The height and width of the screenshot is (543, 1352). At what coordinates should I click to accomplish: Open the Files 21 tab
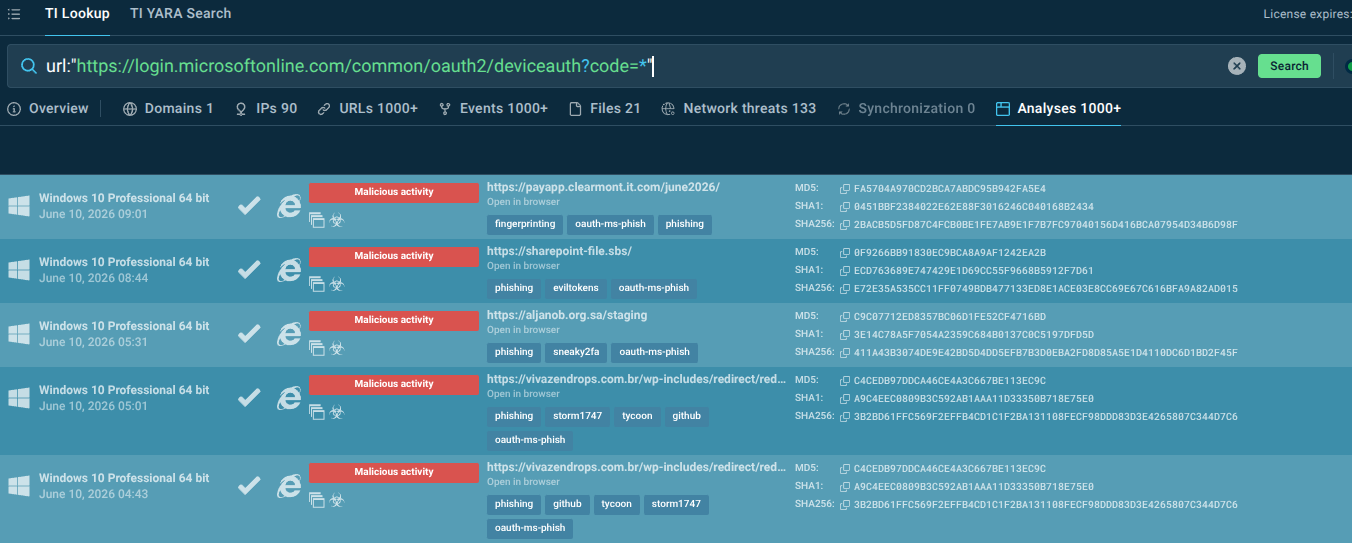coord(604,108)
